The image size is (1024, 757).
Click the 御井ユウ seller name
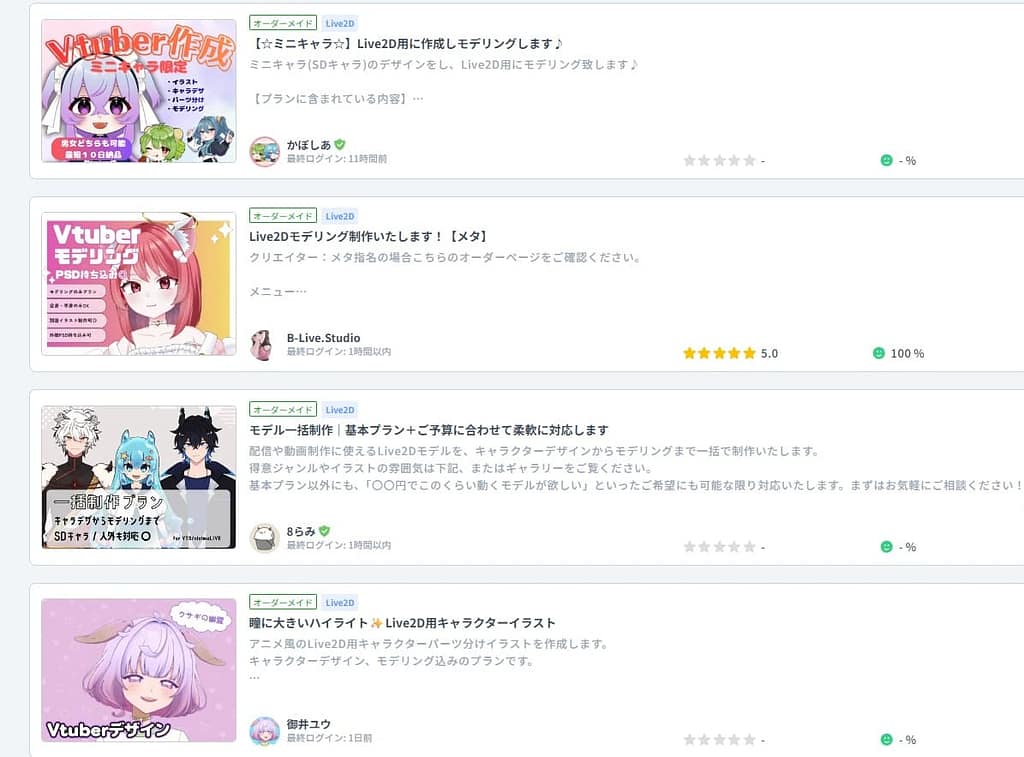click(308, 724)
